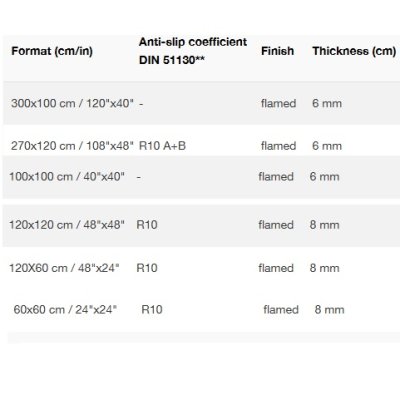Viewport: 400px width, 400px height.
Task: Click 6 mm thickness in 270x120 row
Action: point(327,146)
